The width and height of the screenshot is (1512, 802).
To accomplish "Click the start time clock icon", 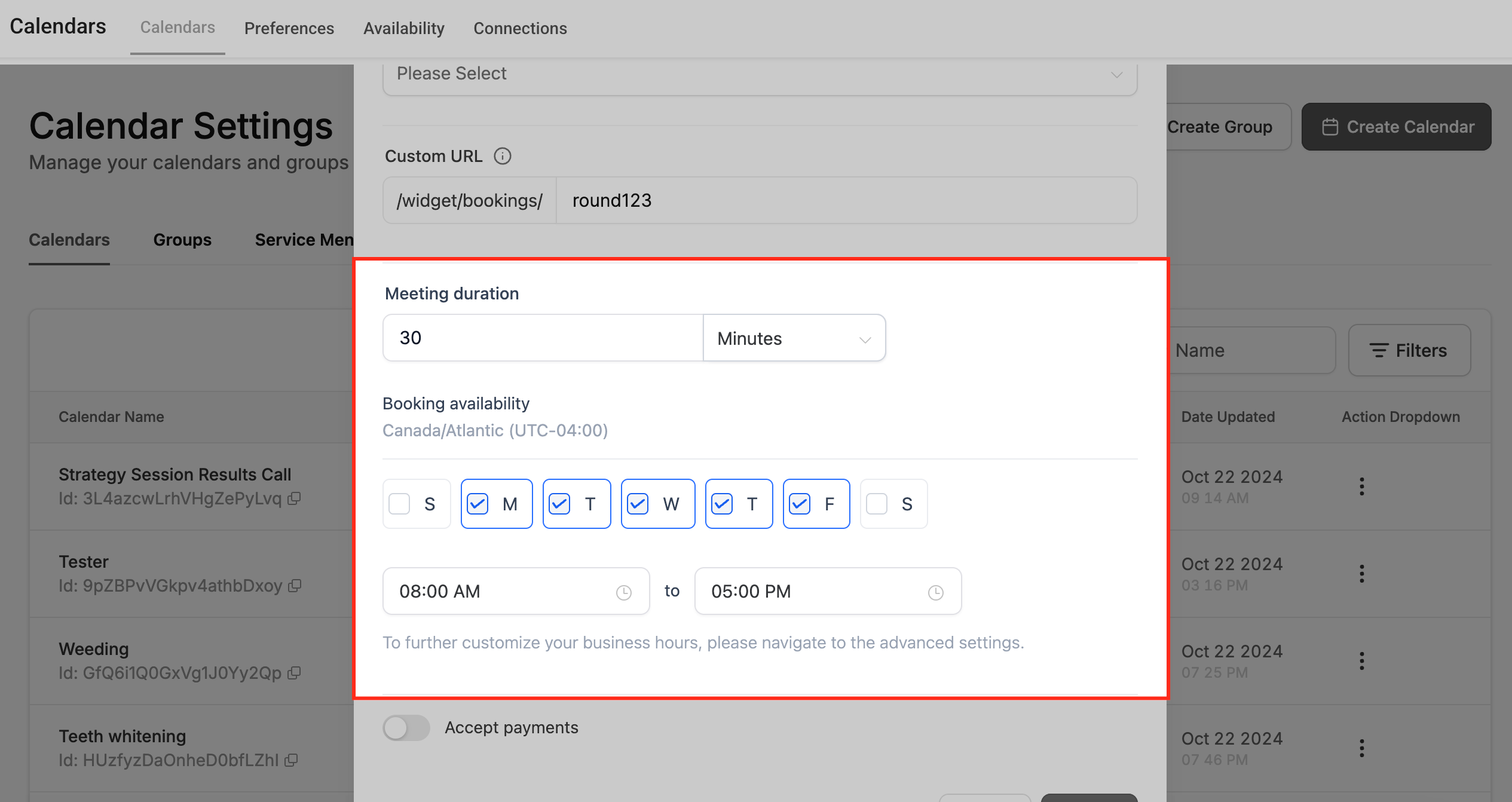I will (623, 592).
